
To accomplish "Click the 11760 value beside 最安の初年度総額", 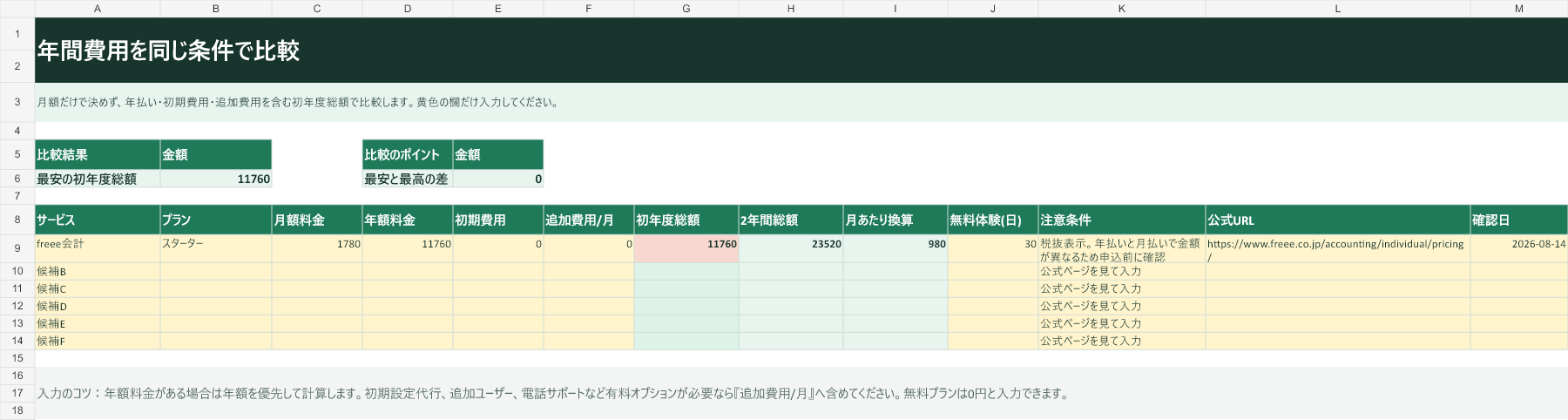I will [x=216, y=179].
